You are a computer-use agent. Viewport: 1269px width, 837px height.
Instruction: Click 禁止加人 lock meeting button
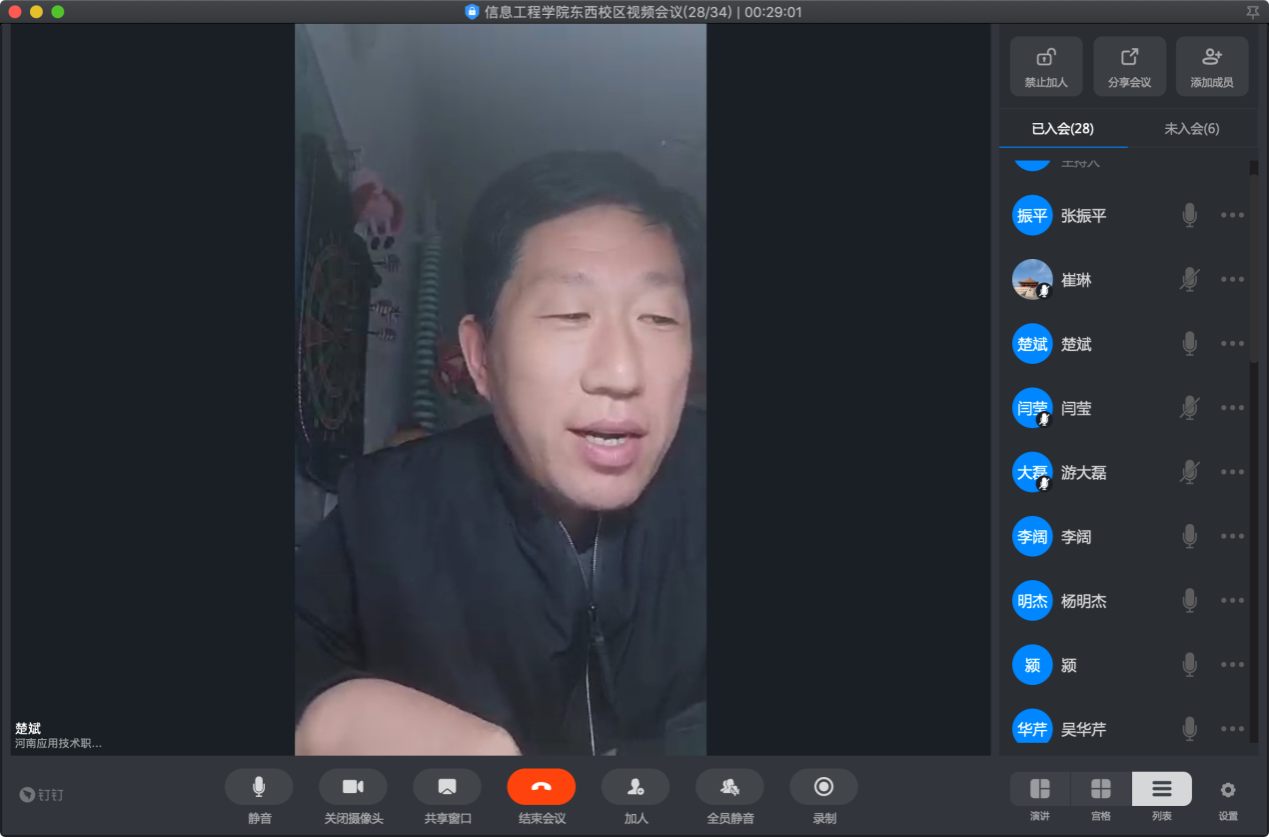(x=1046, y=66)
